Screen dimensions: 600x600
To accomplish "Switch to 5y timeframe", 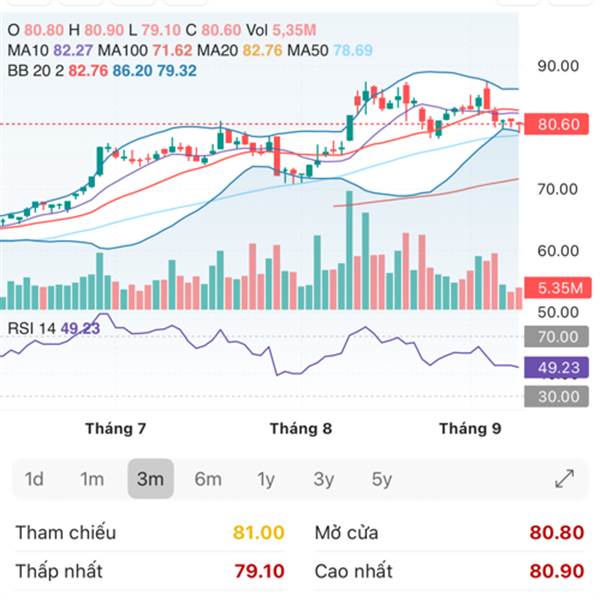I will click(382, 479).
